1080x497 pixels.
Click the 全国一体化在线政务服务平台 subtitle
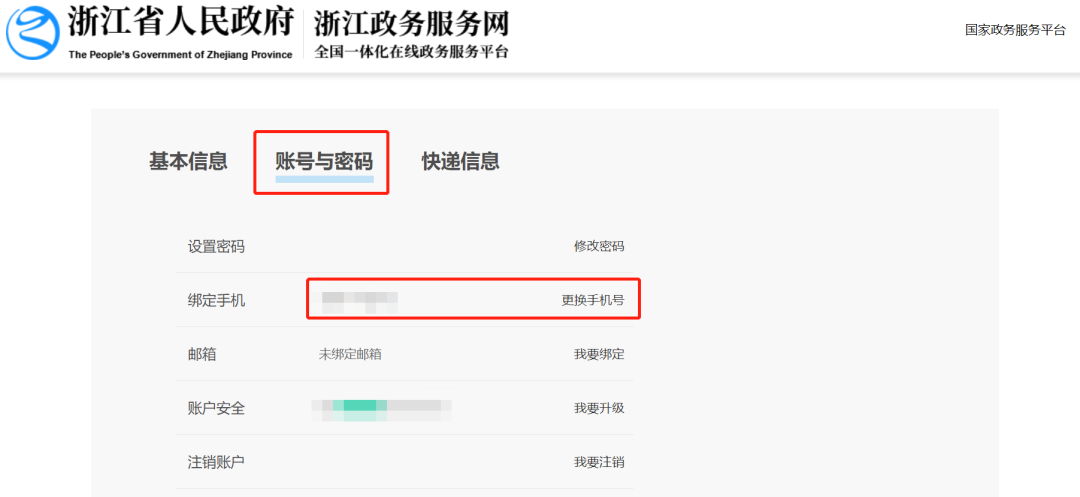411,52
